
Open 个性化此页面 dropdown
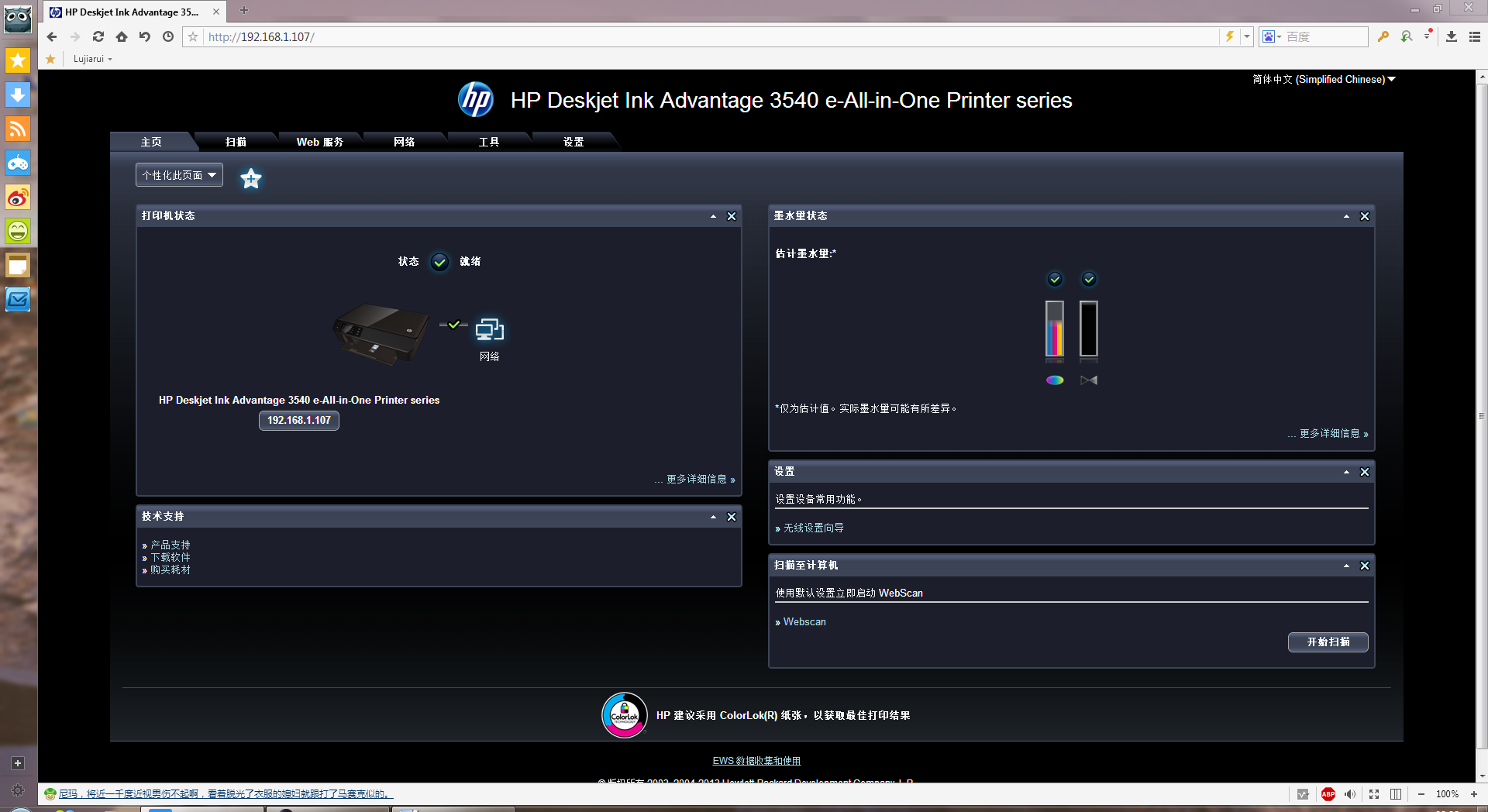point(179,175)
